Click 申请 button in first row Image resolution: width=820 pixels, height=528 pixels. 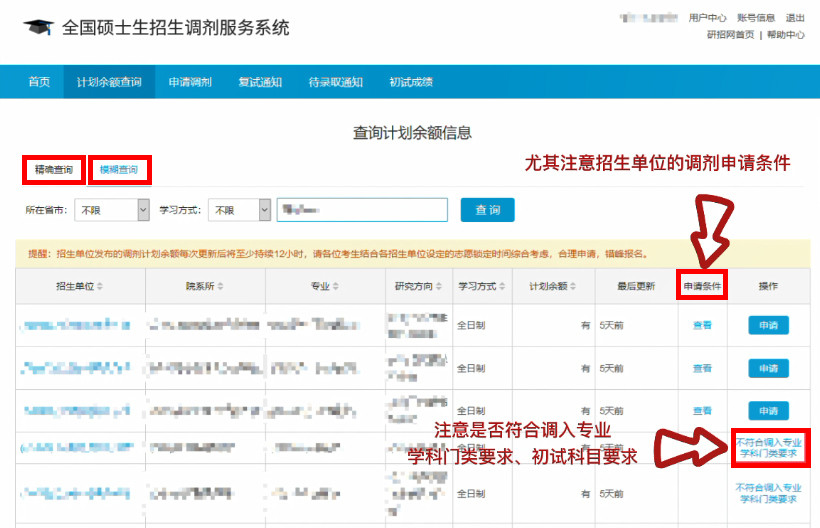(768, 325)
